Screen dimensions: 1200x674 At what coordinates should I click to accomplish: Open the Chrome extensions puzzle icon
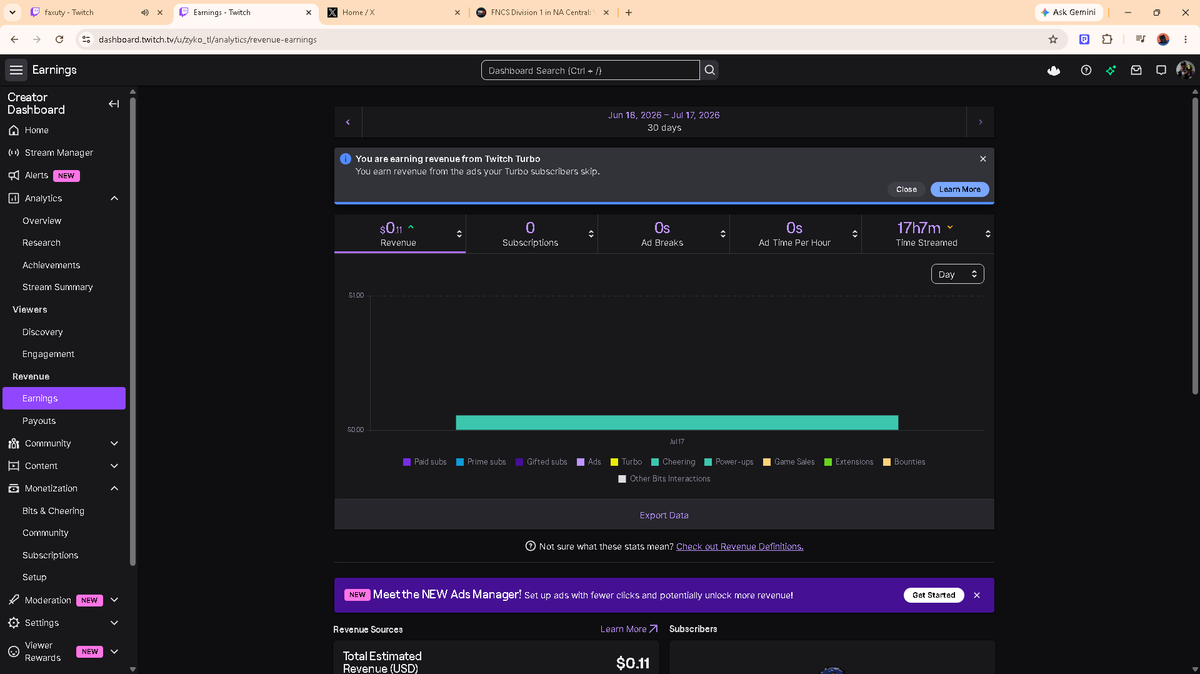pos(1107,39)
